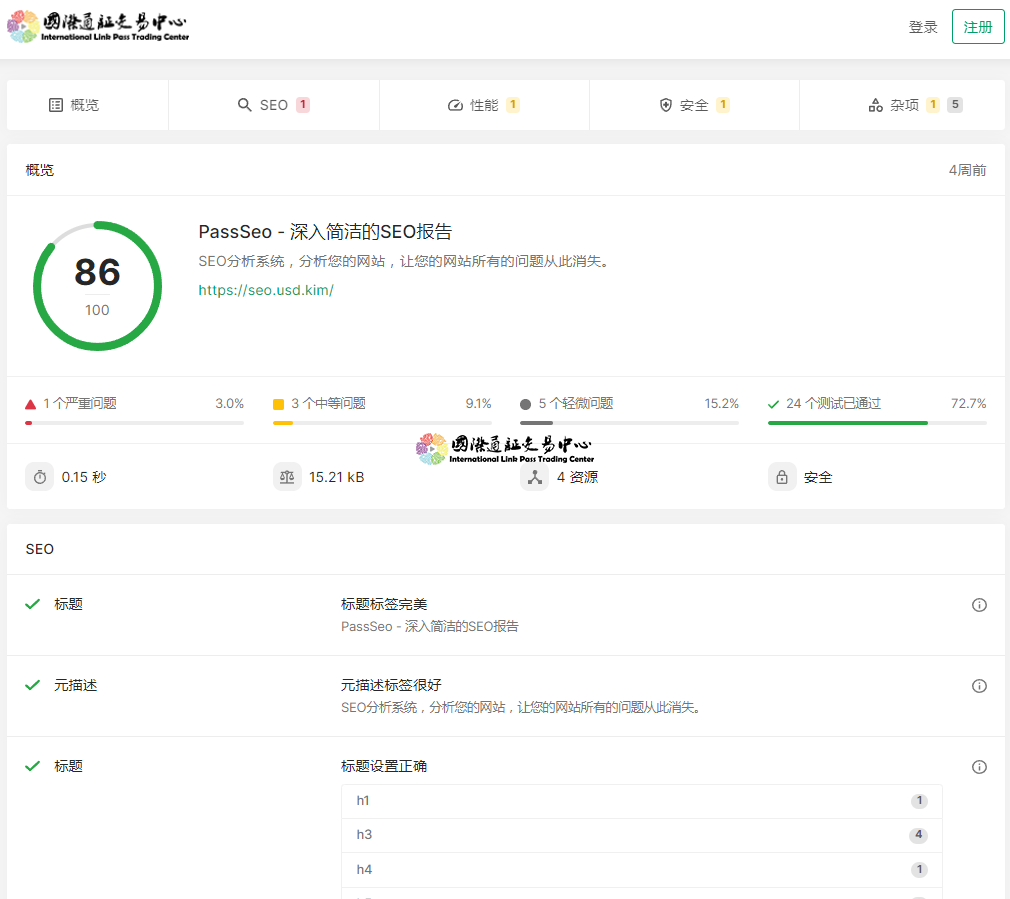Click the green check beside 标题标签完美 row
Screen dimensions: 1010x899
(32, 604)
